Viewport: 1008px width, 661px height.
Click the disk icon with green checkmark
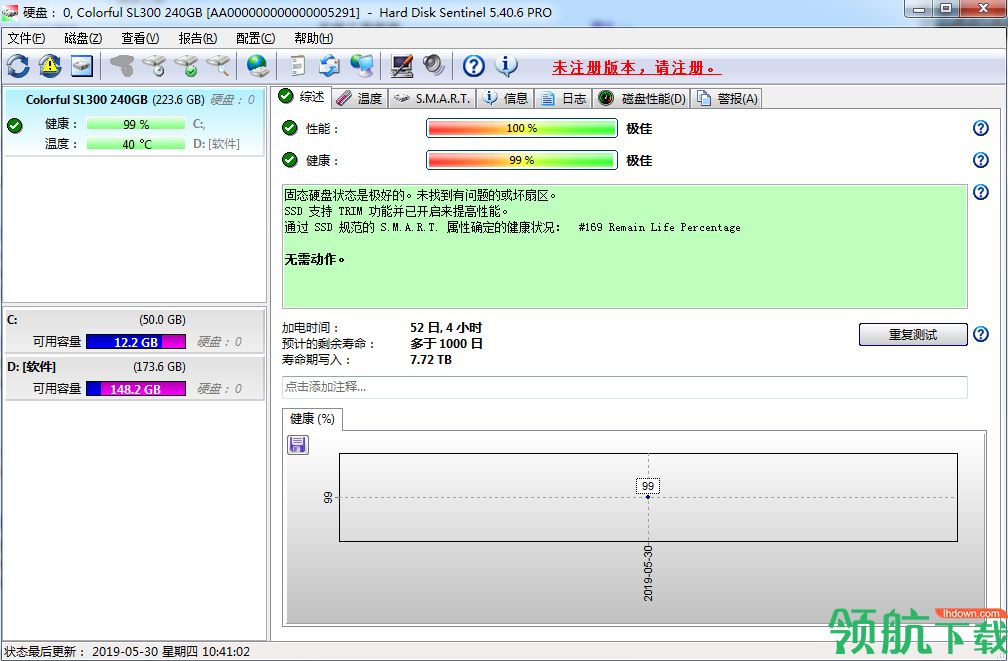pos(186,66)
